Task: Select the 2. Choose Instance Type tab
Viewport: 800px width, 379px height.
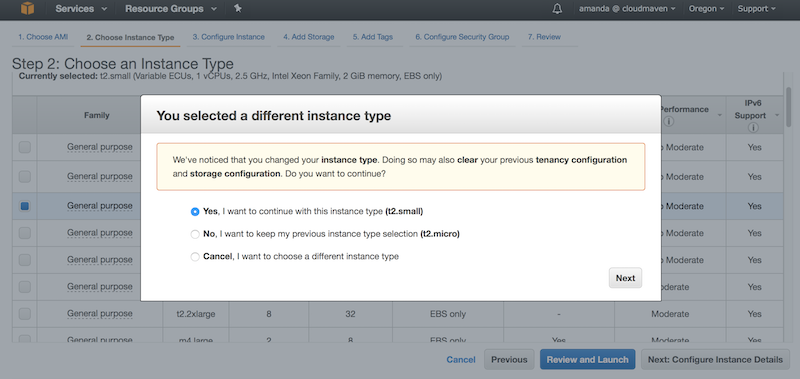Action: coord(130,37)
